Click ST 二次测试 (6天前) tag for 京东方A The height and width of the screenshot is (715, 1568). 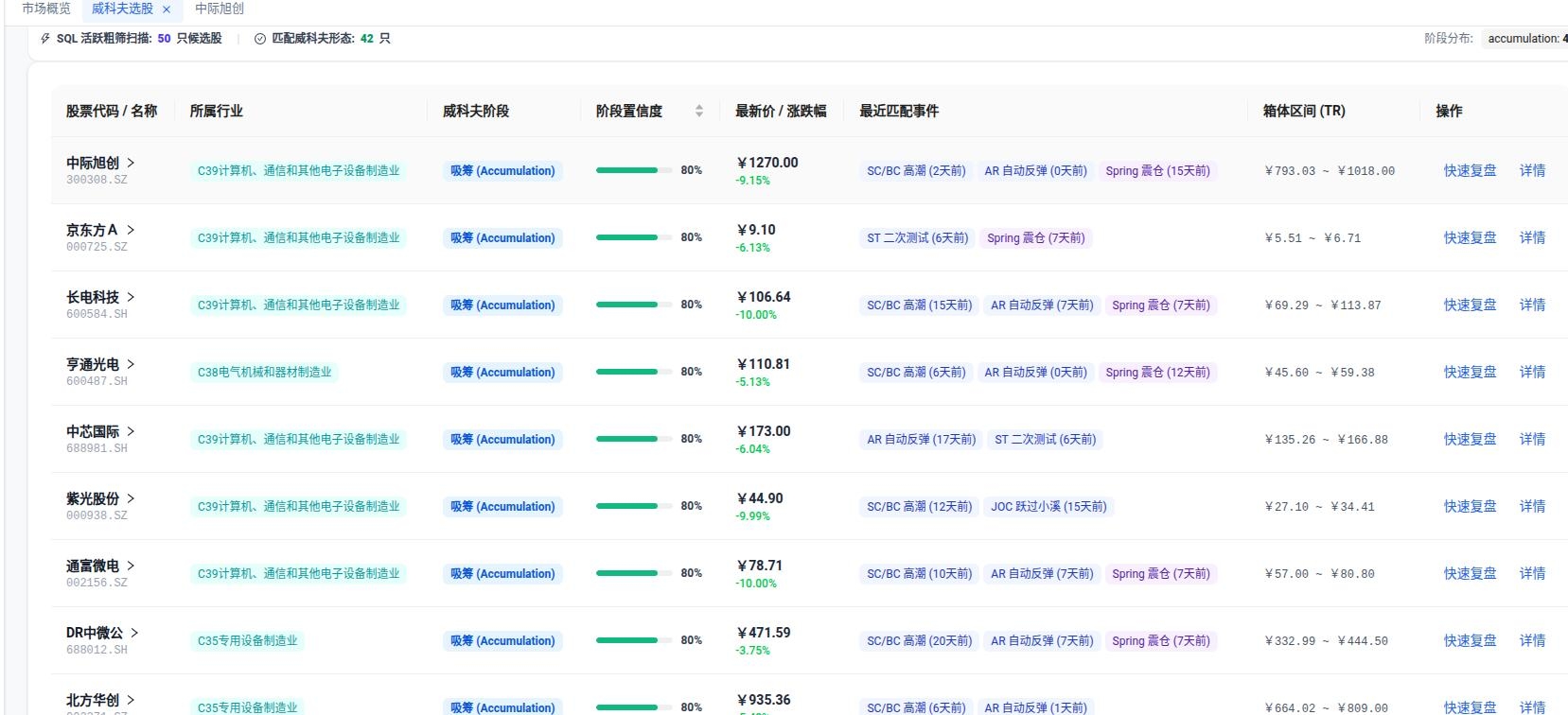pyautogui.click(x=917, y=238)
